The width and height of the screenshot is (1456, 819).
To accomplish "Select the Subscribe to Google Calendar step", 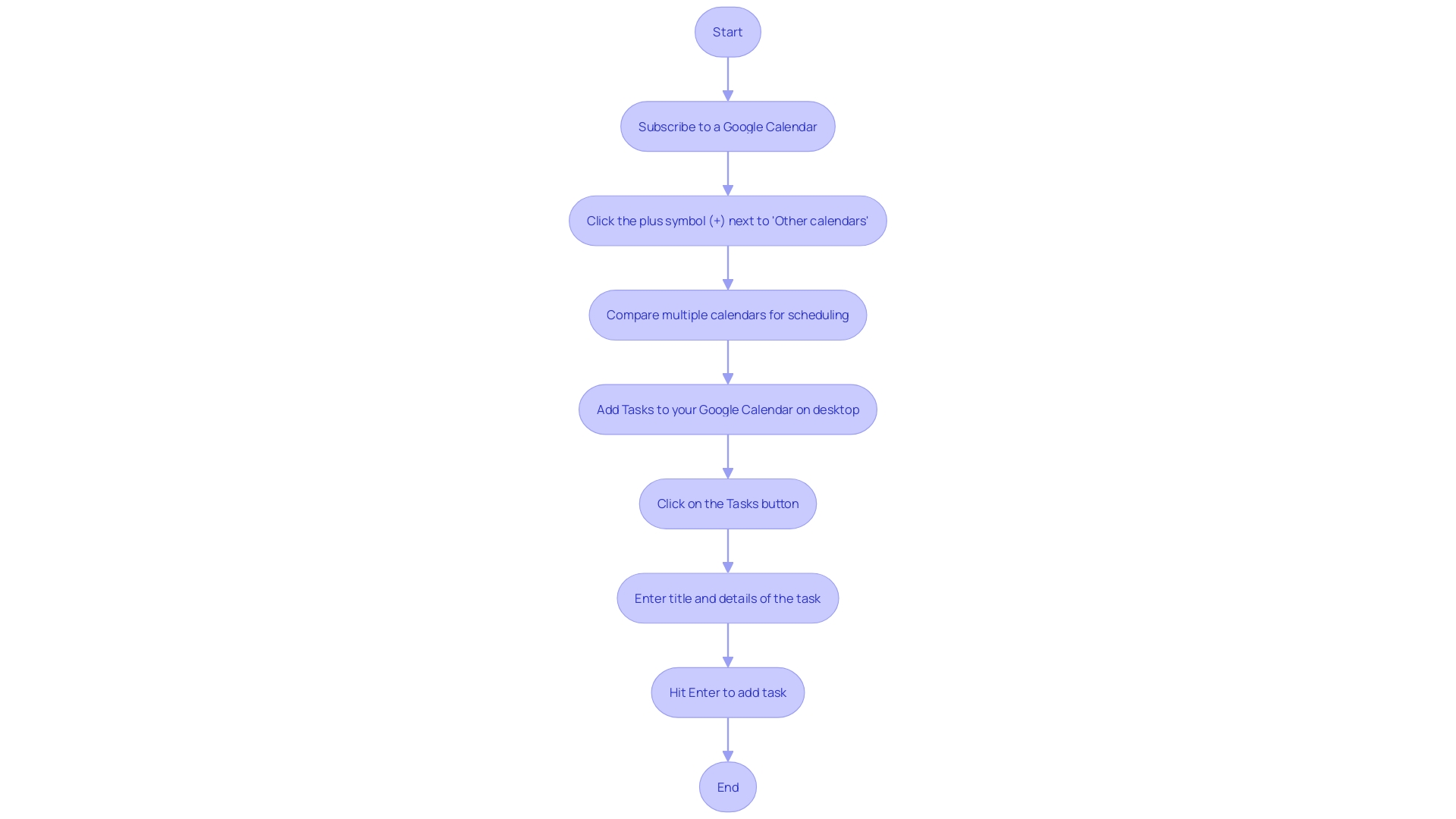I will pos(727,126).
